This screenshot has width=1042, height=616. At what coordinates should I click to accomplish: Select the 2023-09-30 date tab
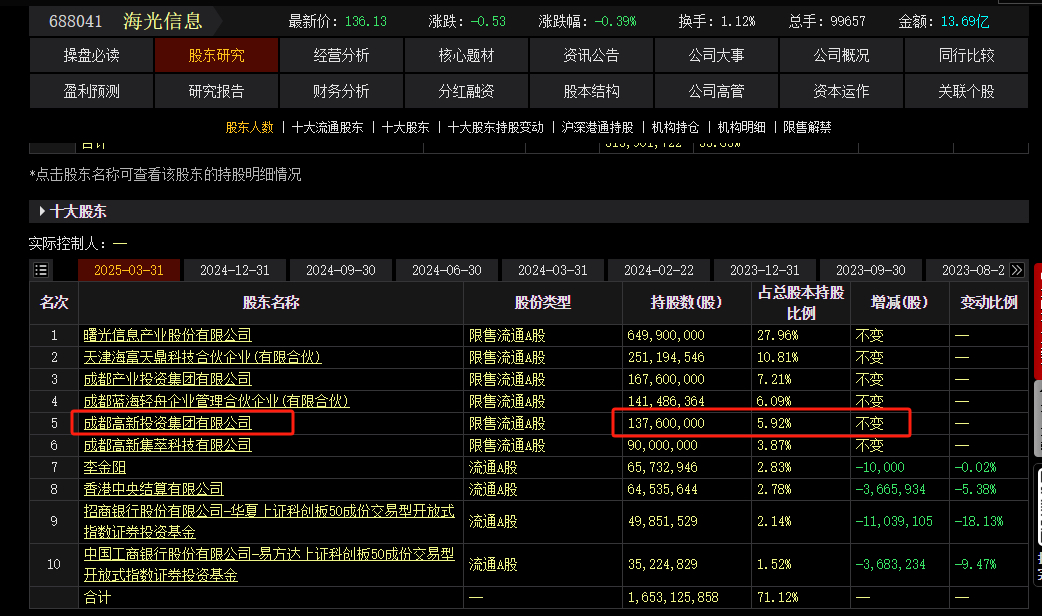pyautogui.click(x=871, y=270)
